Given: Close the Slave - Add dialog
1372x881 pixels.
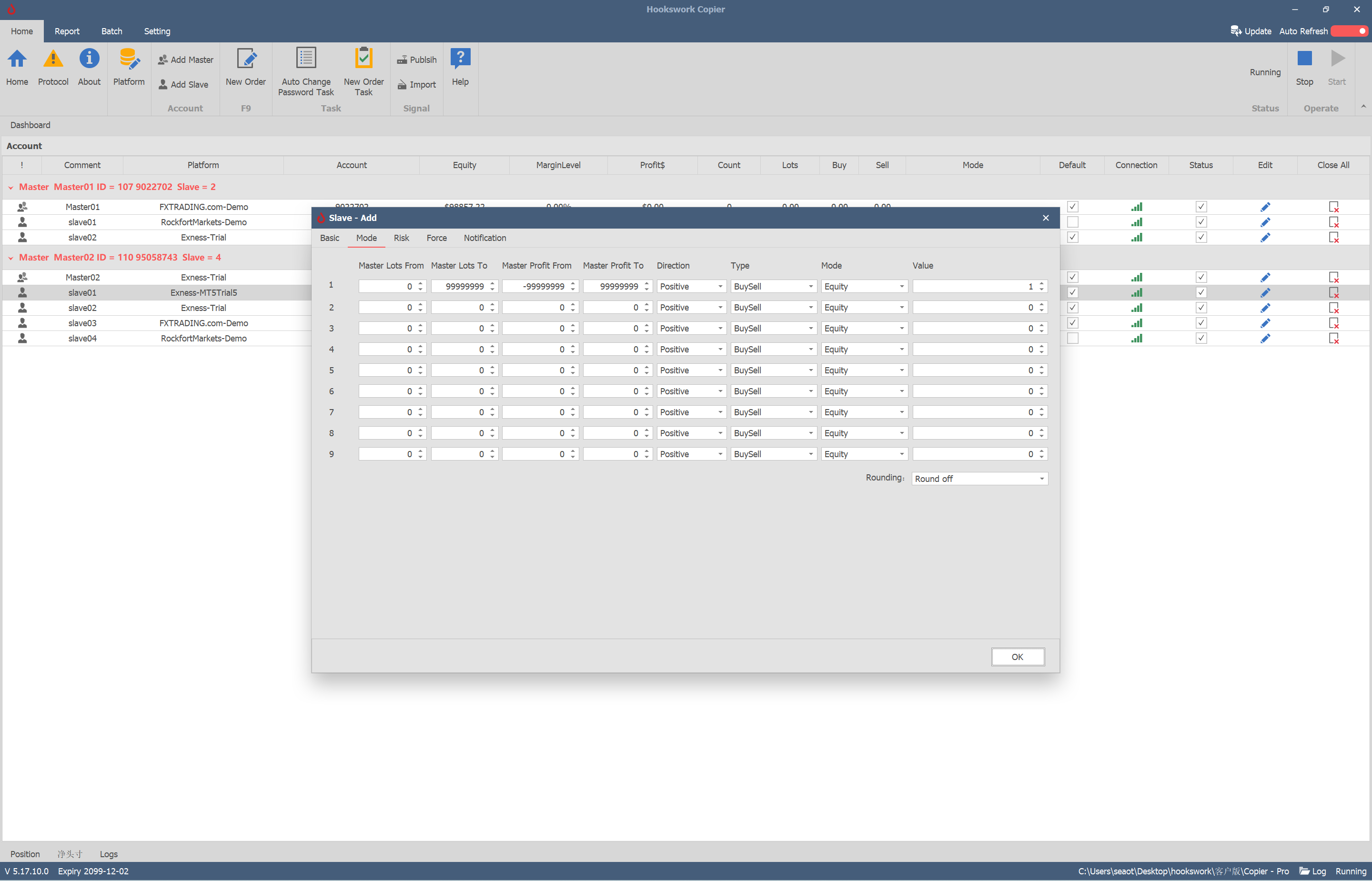Looking at the screenshot, I should click(x=1045, y=218).
